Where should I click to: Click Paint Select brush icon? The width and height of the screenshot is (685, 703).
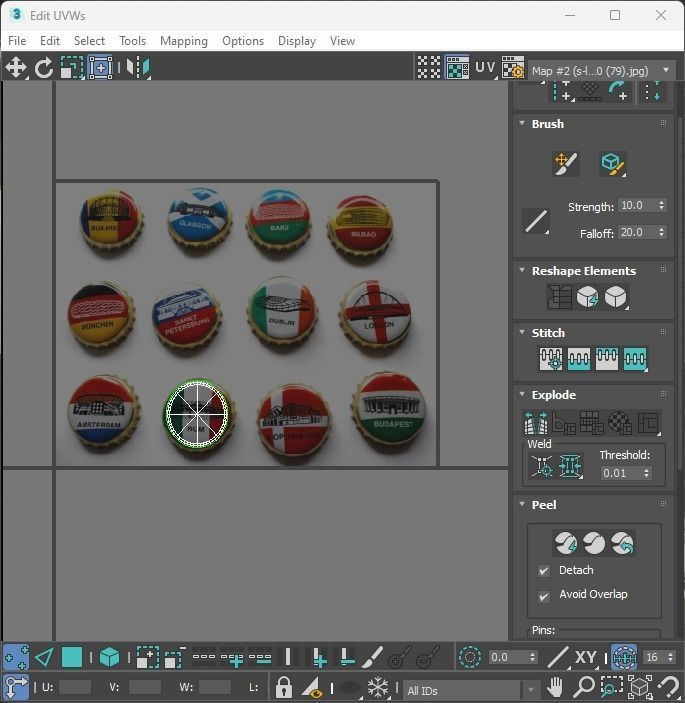point(373,657)
